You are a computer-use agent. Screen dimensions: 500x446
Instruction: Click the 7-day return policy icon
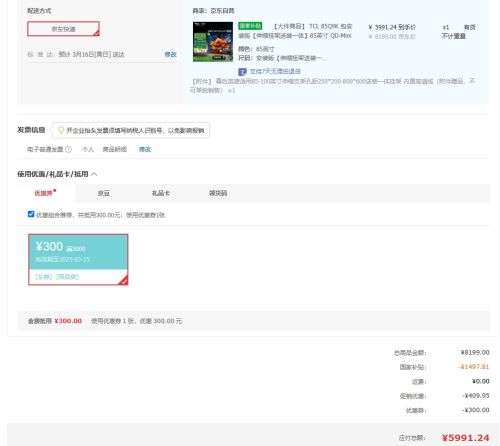242,72
